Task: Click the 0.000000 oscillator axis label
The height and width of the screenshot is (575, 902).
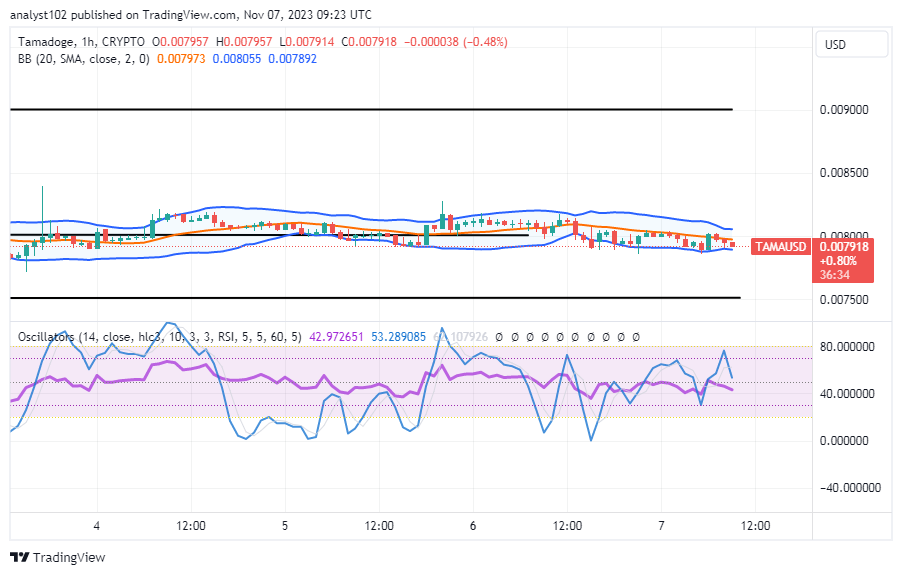Action: click(844, 441)
